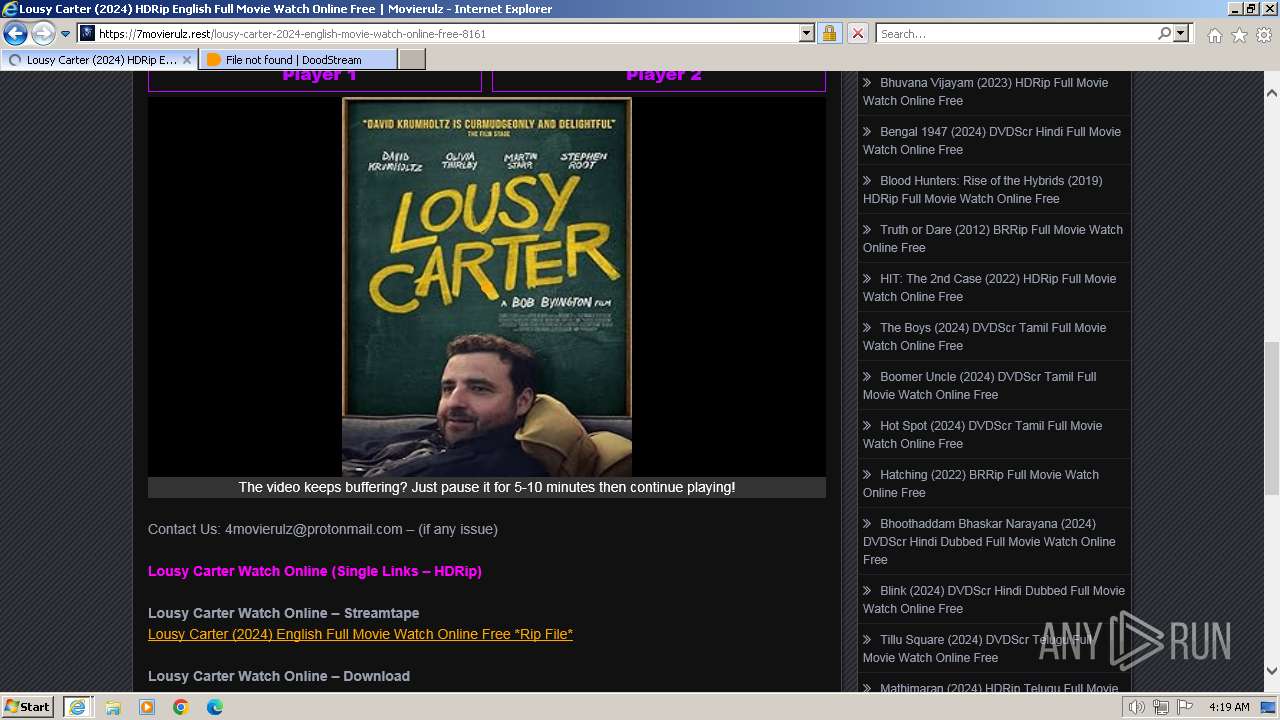Viewport: 1280px width, 720px height.
Task: Open Favorites star icon
Action: (1239, 35)
